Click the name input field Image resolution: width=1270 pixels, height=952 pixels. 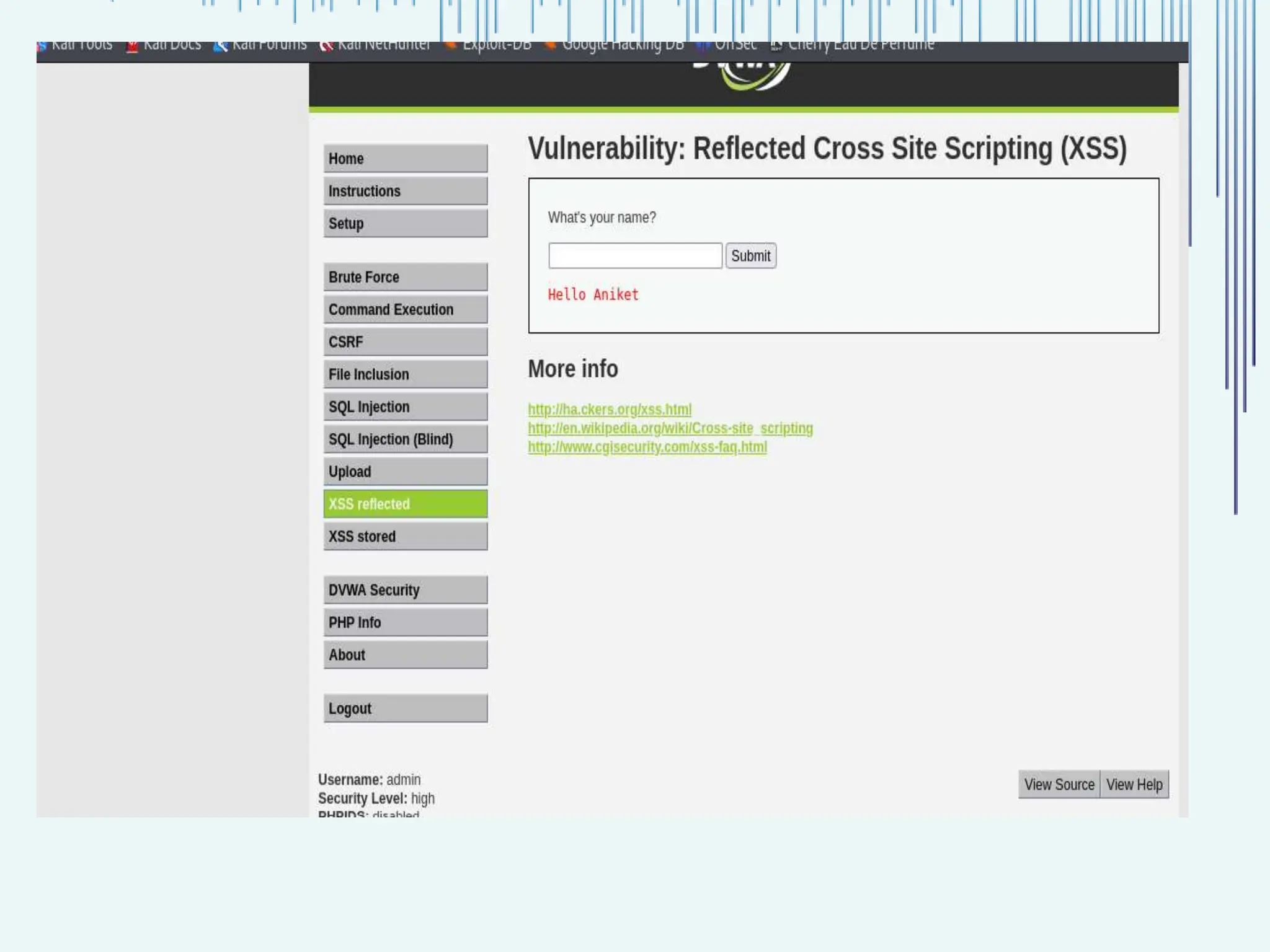[x=635, y=256]
